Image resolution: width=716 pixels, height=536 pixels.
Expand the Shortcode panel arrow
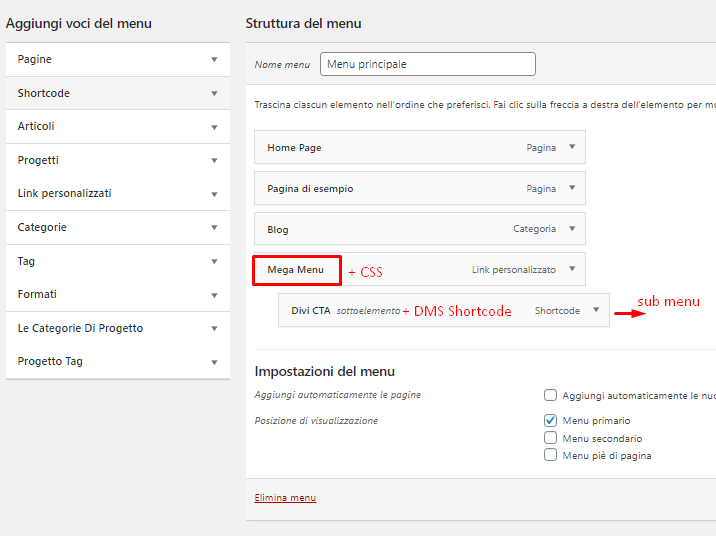click(214, 93)
